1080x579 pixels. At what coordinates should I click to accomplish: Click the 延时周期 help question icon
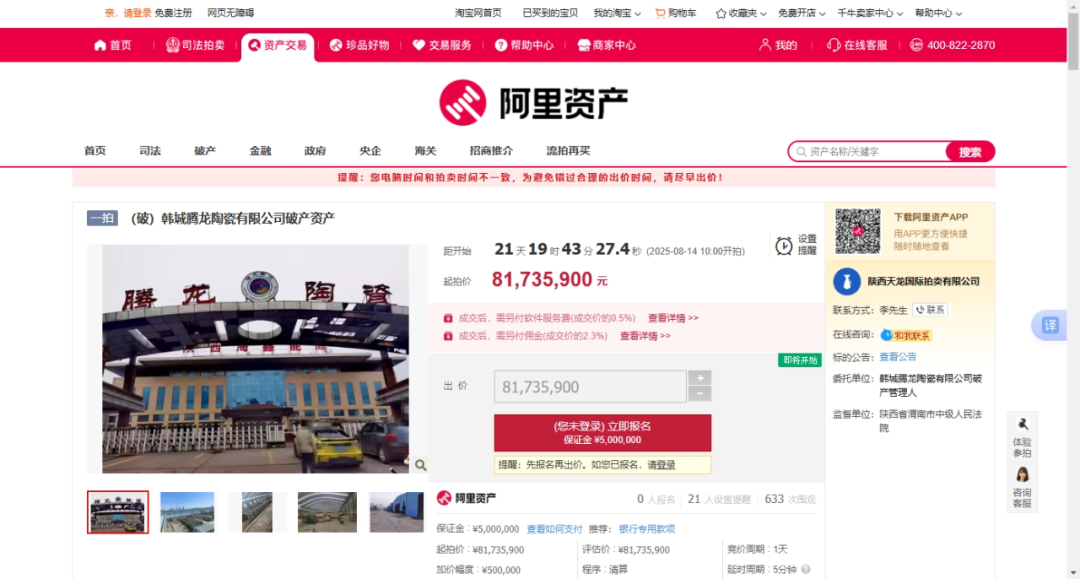tap(806, 569)
